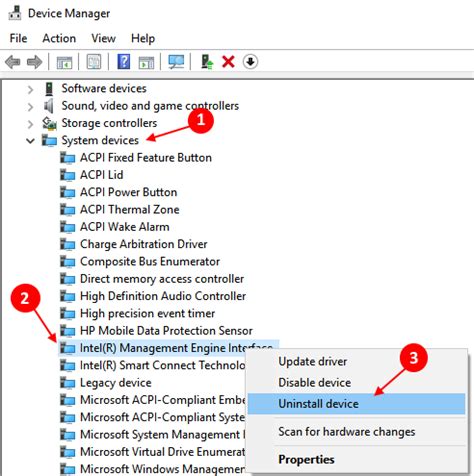Select ACPI Power Button device
The width and height of the screenshot is (474, 476).
click(129, 193)
